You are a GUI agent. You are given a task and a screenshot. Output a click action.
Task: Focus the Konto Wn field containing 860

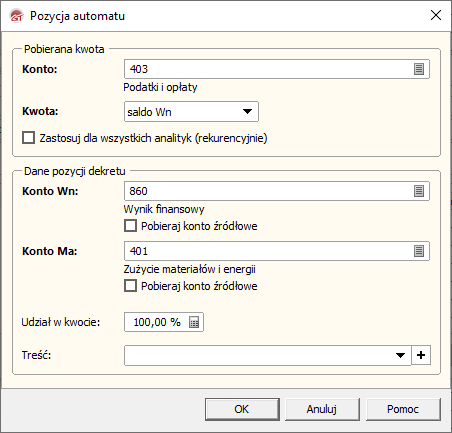[277, 191]
